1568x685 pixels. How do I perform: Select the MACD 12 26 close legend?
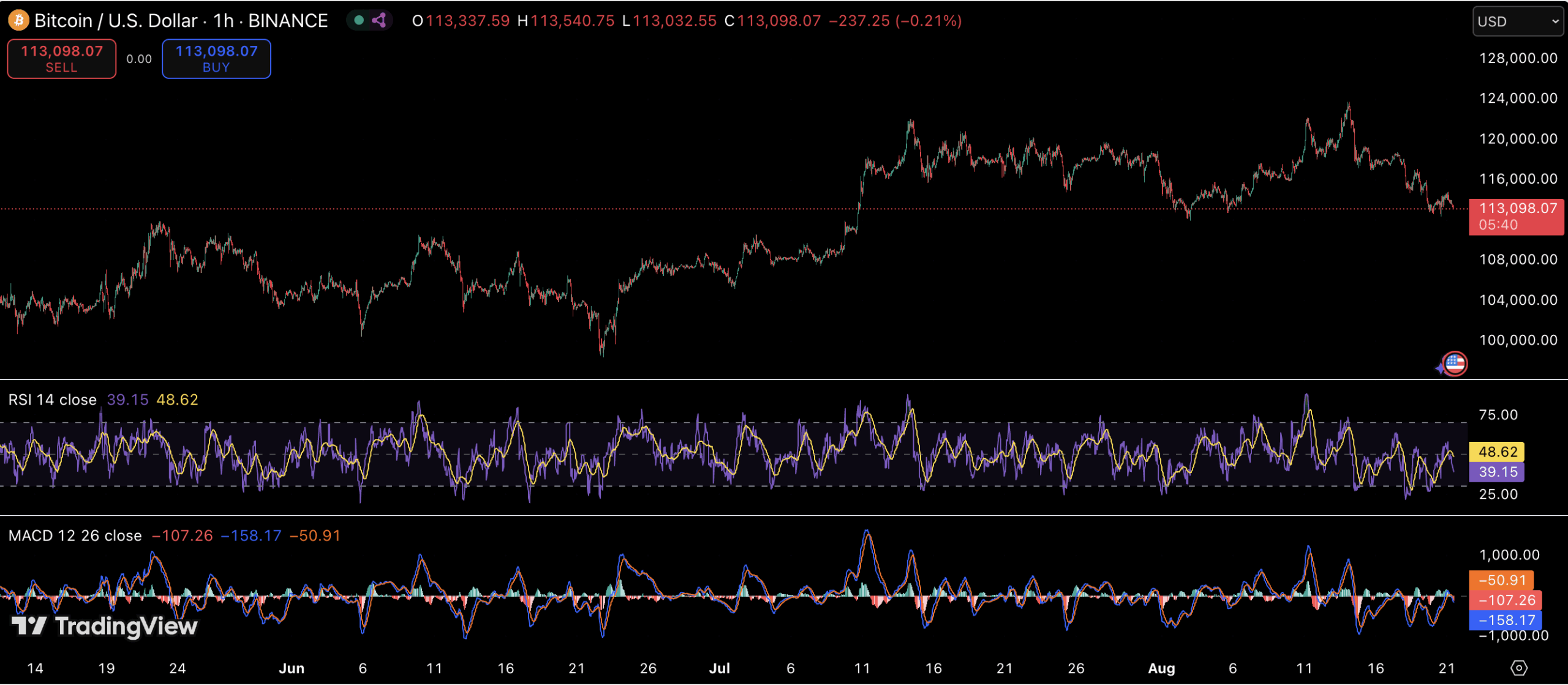(75, 536)
